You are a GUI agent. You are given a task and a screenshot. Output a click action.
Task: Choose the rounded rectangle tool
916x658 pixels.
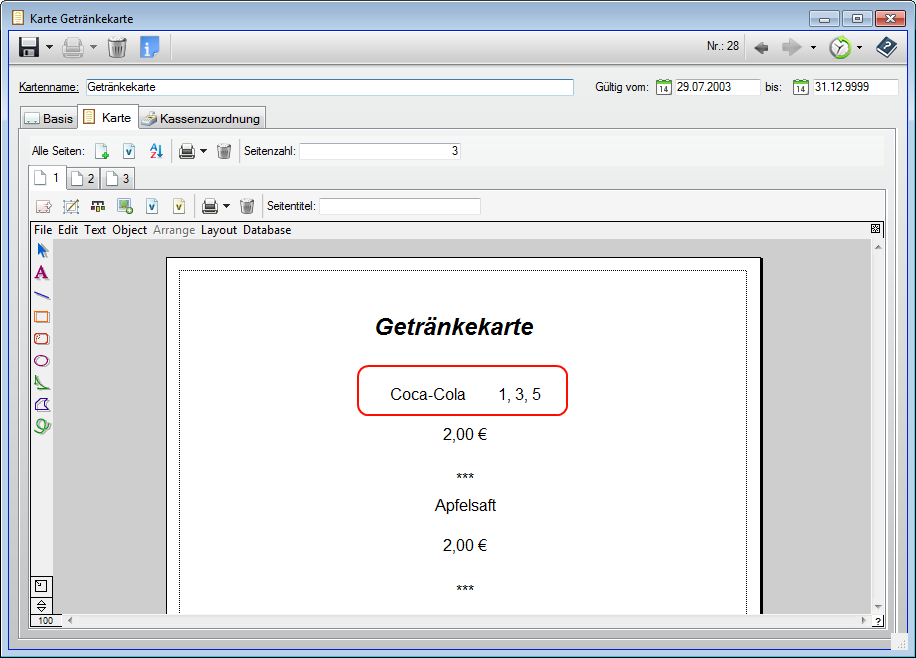tap(41, 339)
